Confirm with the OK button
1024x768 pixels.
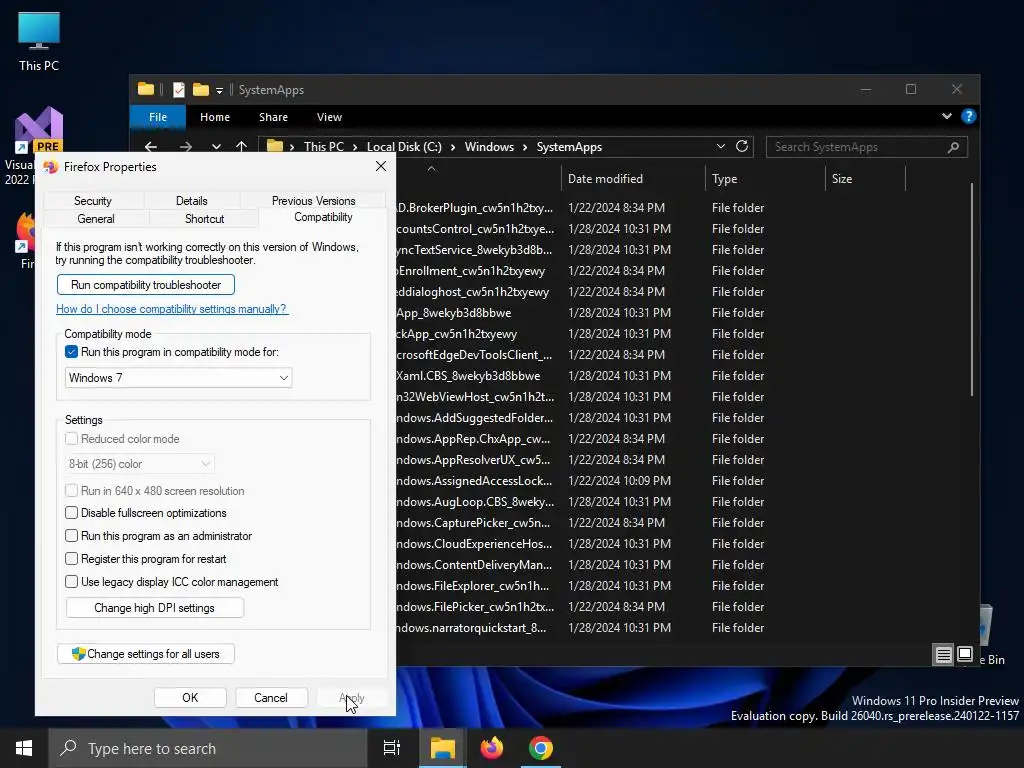190,697
